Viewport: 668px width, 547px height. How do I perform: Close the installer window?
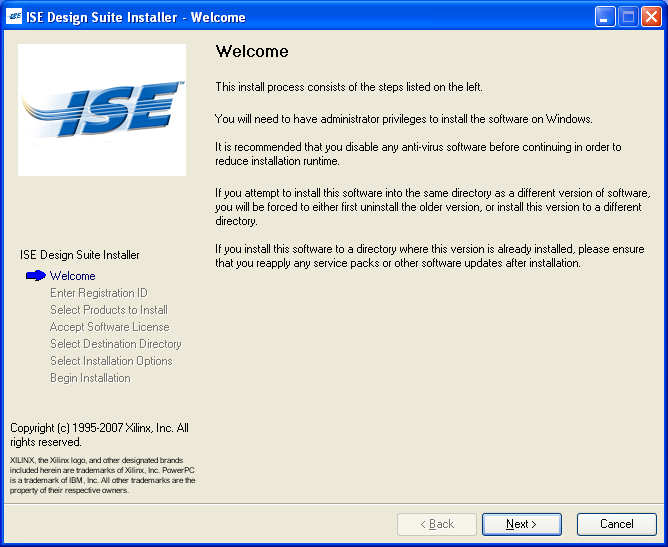[650, 17]
